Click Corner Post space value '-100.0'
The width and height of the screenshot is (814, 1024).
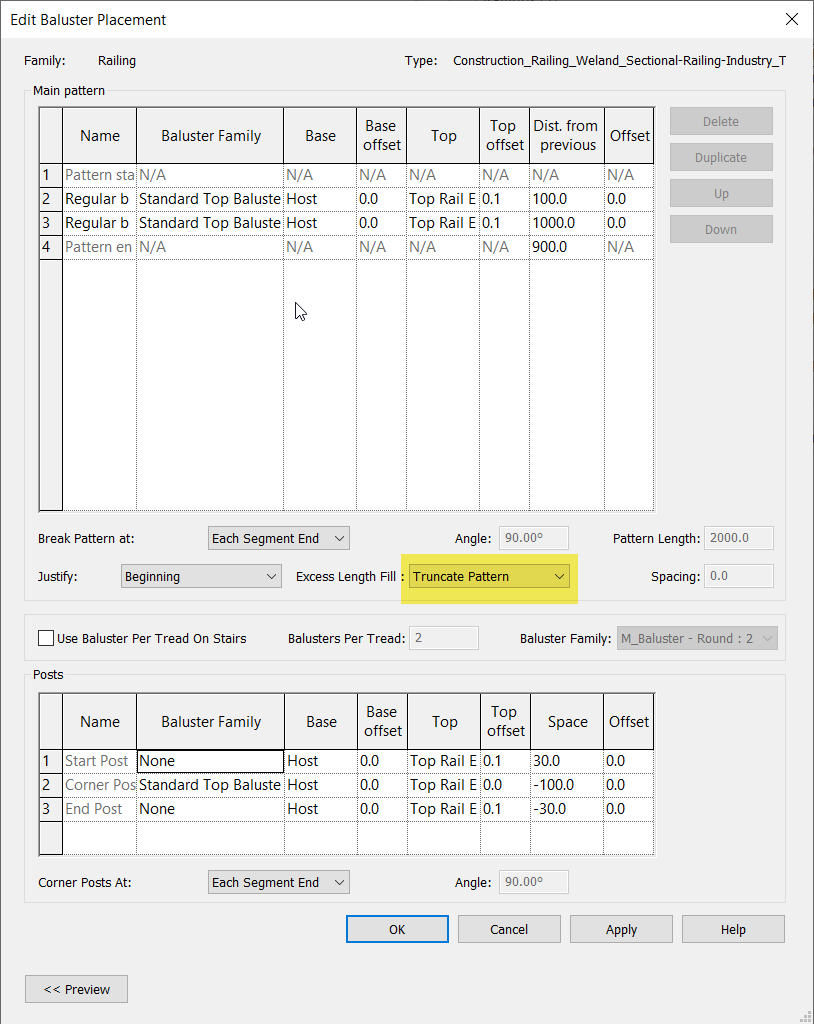pyautogui.click(x=567, y=785)
